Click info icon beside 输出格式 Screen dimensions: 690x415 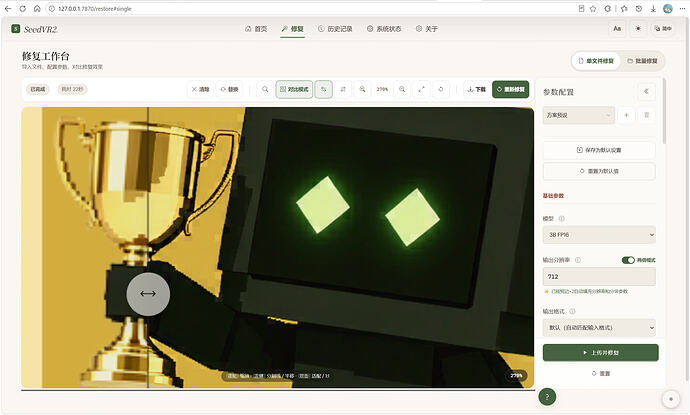[x=572, y=311]
